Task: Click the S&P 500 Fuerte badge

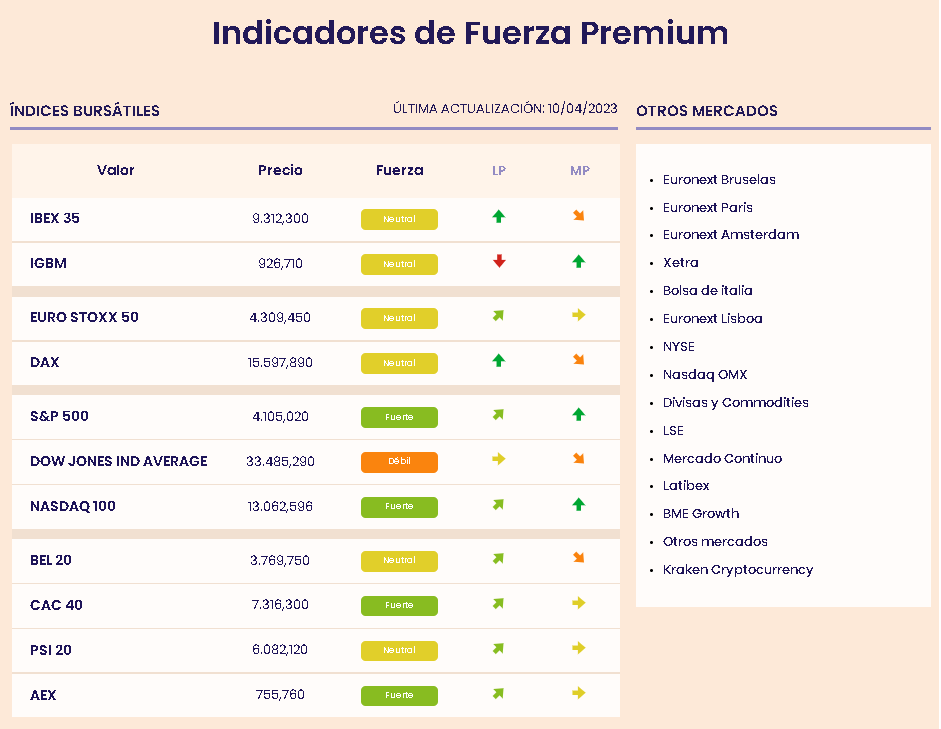Action: (x=399, y=417)
